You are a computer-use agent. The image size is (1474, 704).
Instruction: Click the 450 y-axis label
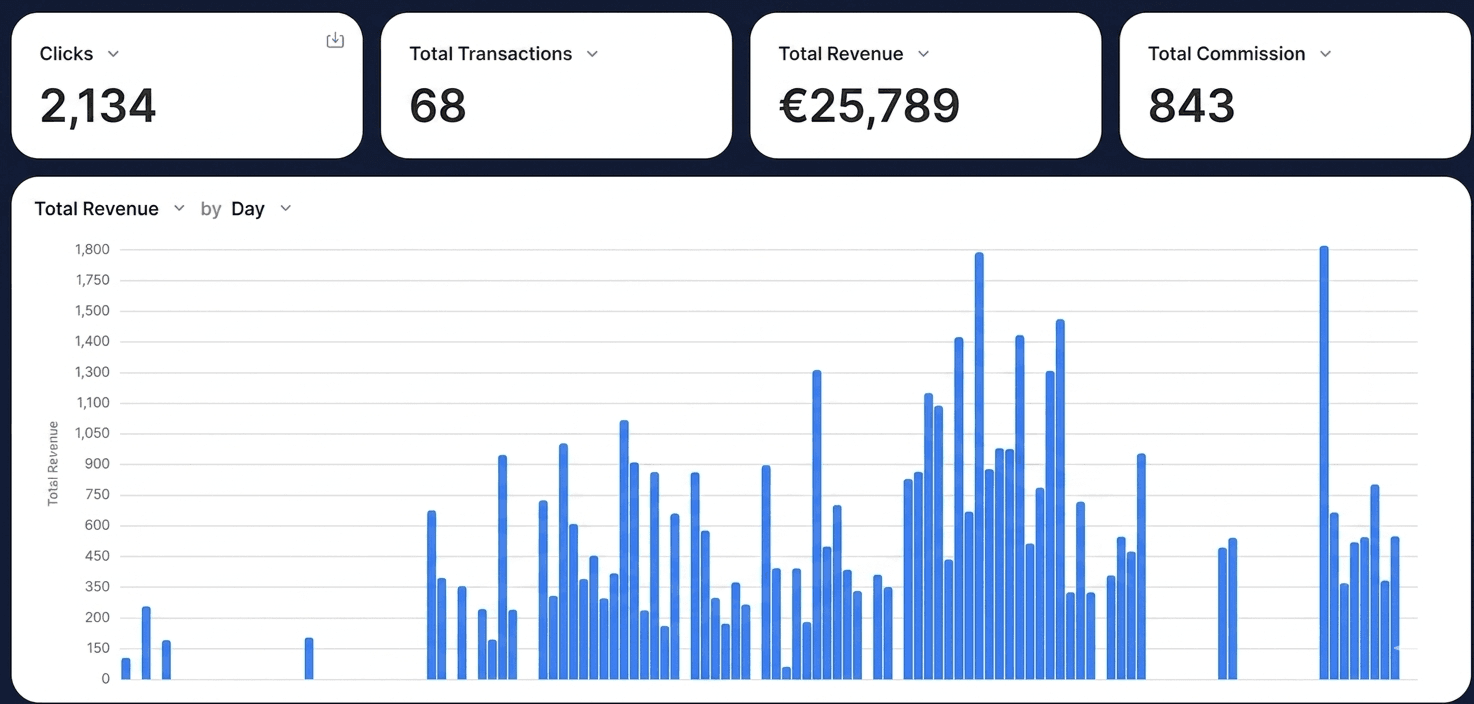98,556
